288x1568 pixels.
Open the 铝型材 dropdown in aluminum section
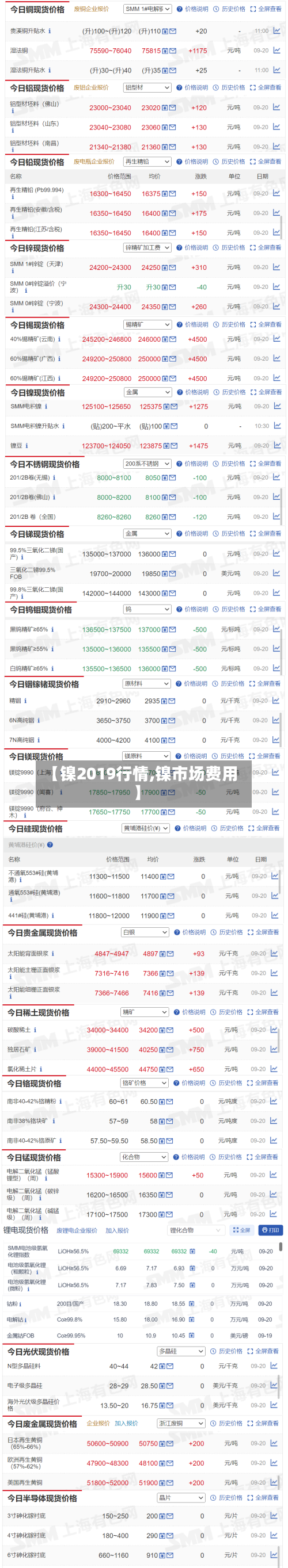click(147, 87)
